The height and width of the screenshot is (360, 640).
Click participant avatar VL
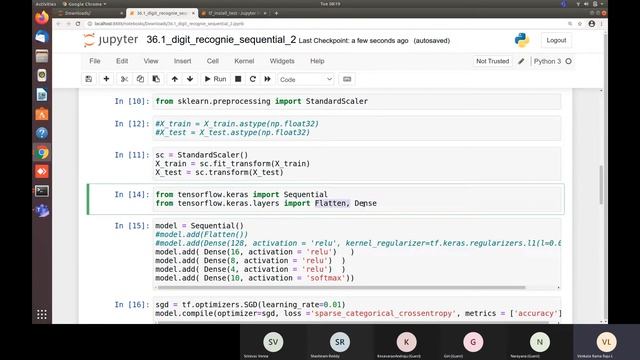pos(606,342)
